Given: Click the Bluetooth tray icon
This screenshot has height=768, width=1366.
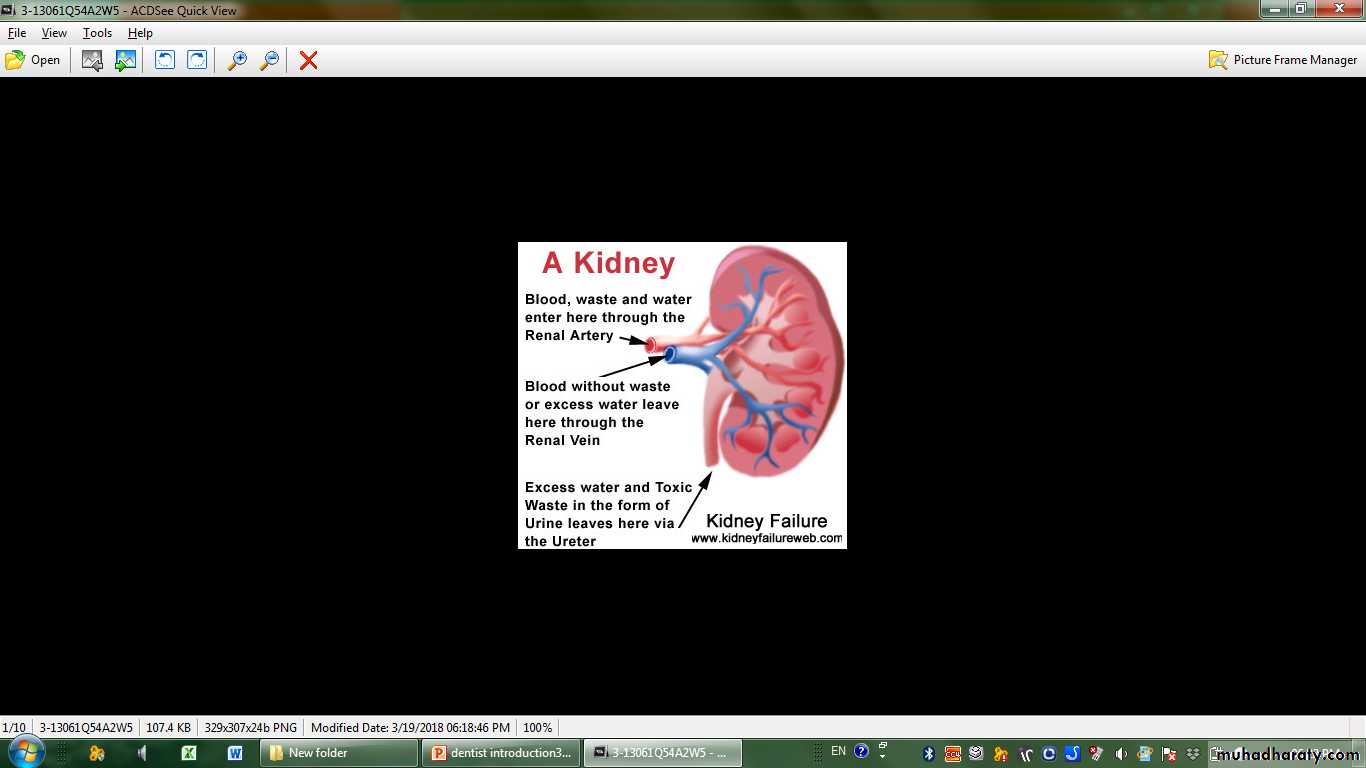Looking at the screenshot, I should click(928, 753).
